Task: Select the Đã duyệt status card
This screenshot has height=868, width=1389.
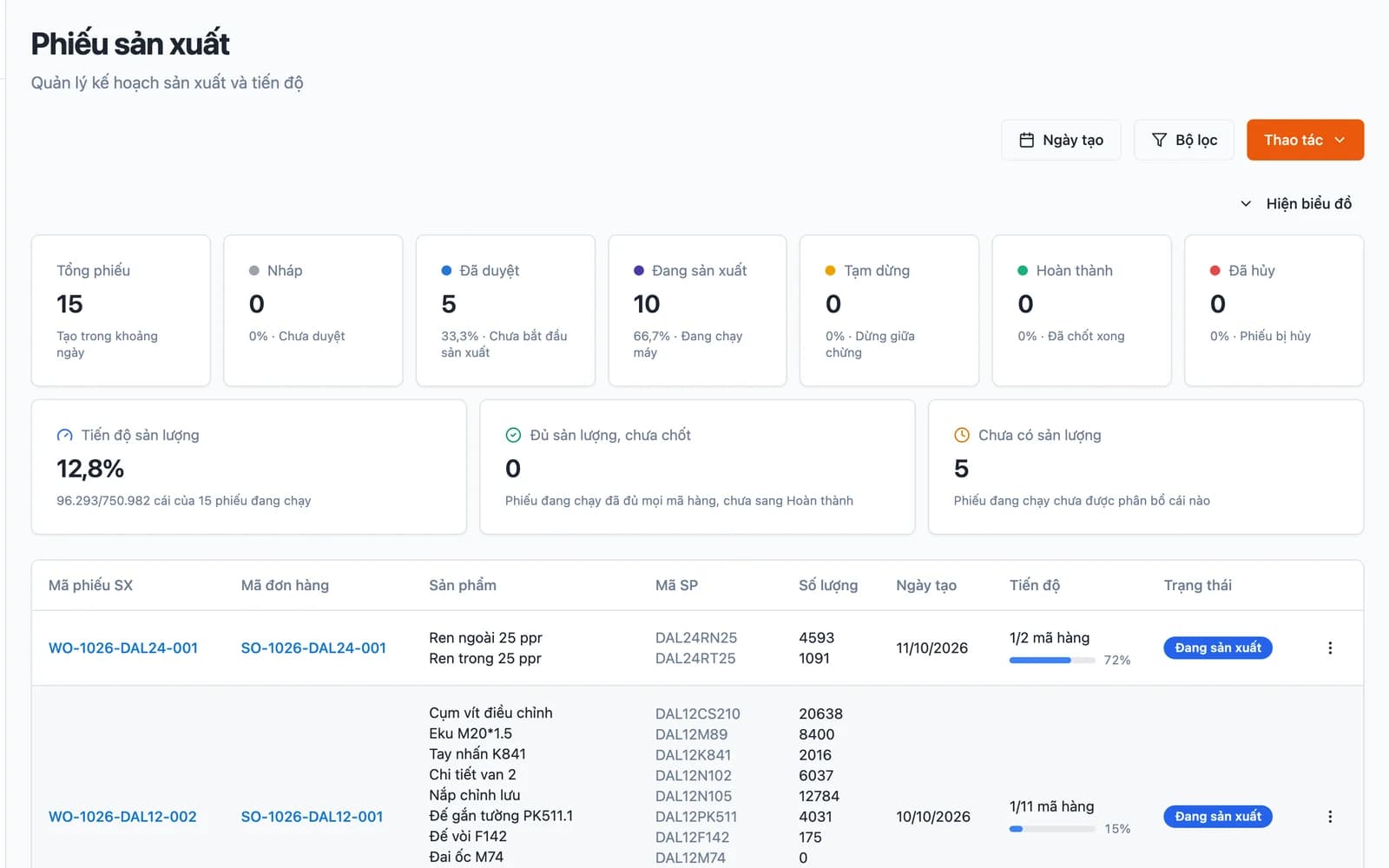Action: pyautogui.click(x=505, y=310)
